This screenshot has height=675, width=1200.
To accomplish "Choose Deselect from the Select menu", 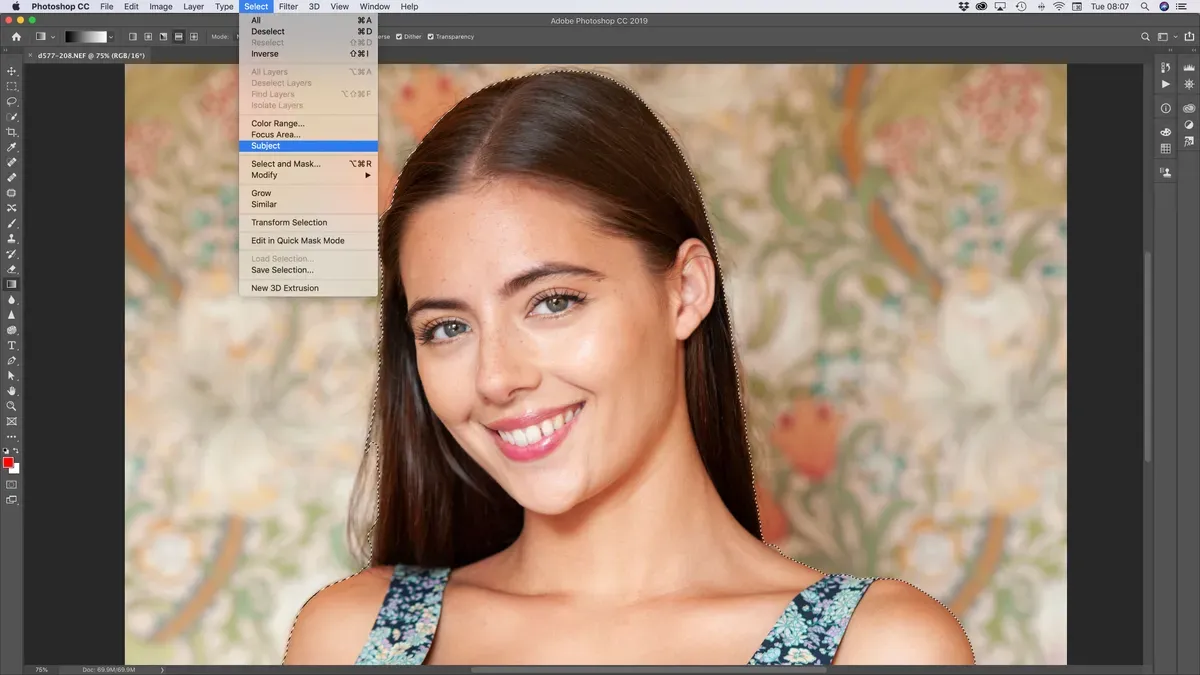I will click(x=308, y=31).
